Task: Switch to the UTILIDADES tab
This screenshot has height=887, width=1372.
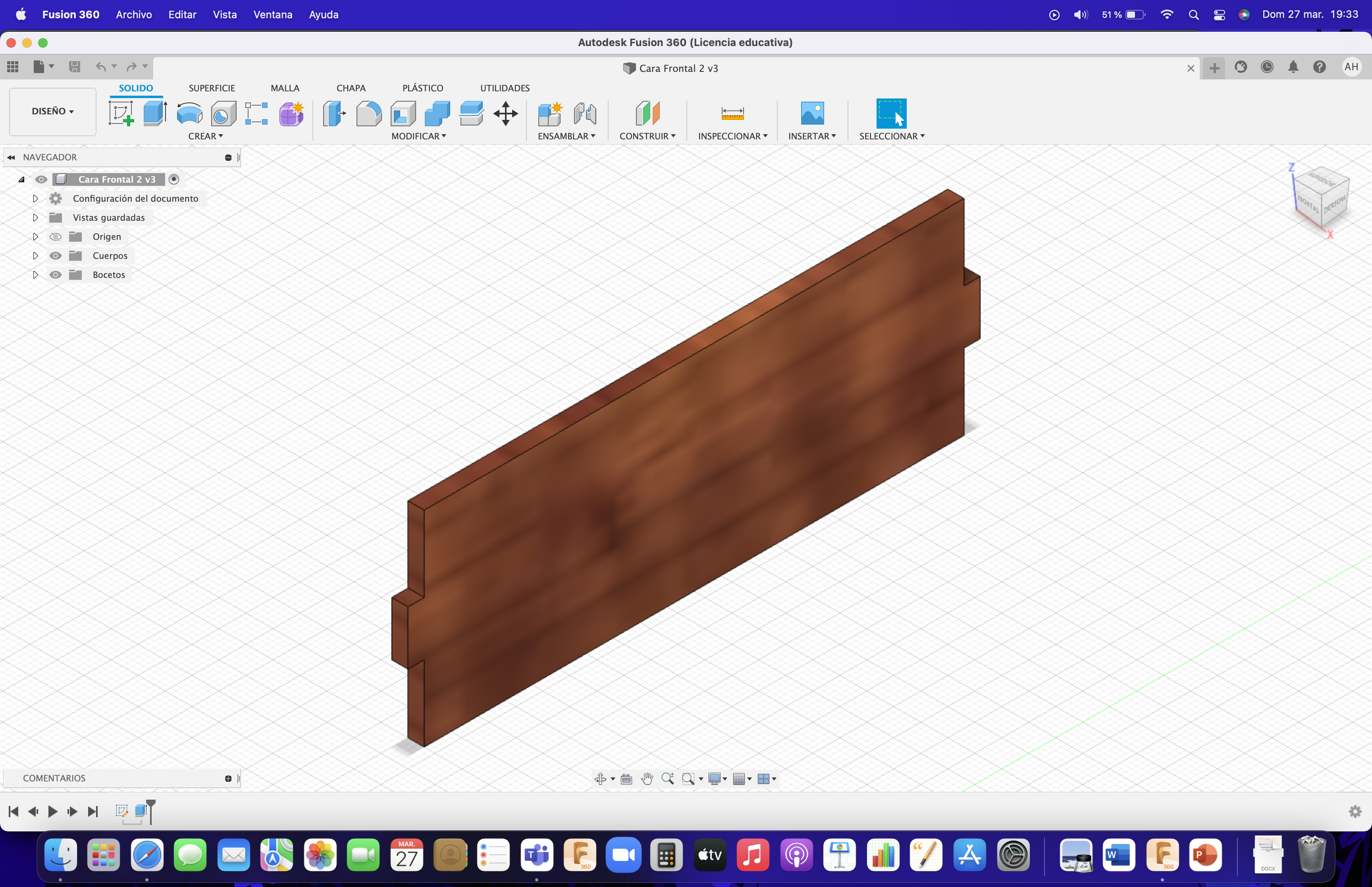Action: pos(504,88)
